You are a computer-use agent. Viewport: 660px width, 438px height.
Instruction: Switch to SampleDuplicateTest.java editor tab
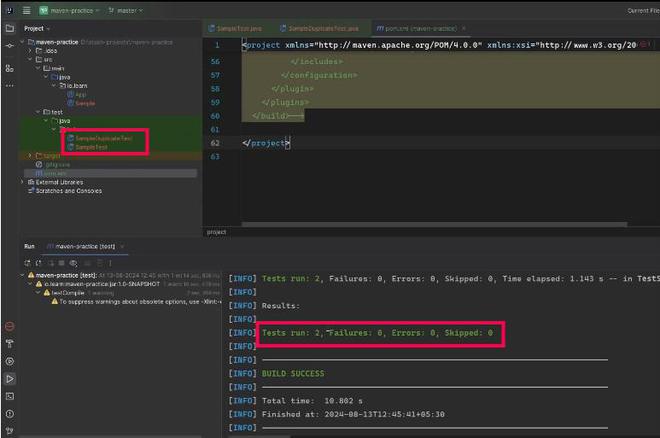319,29
